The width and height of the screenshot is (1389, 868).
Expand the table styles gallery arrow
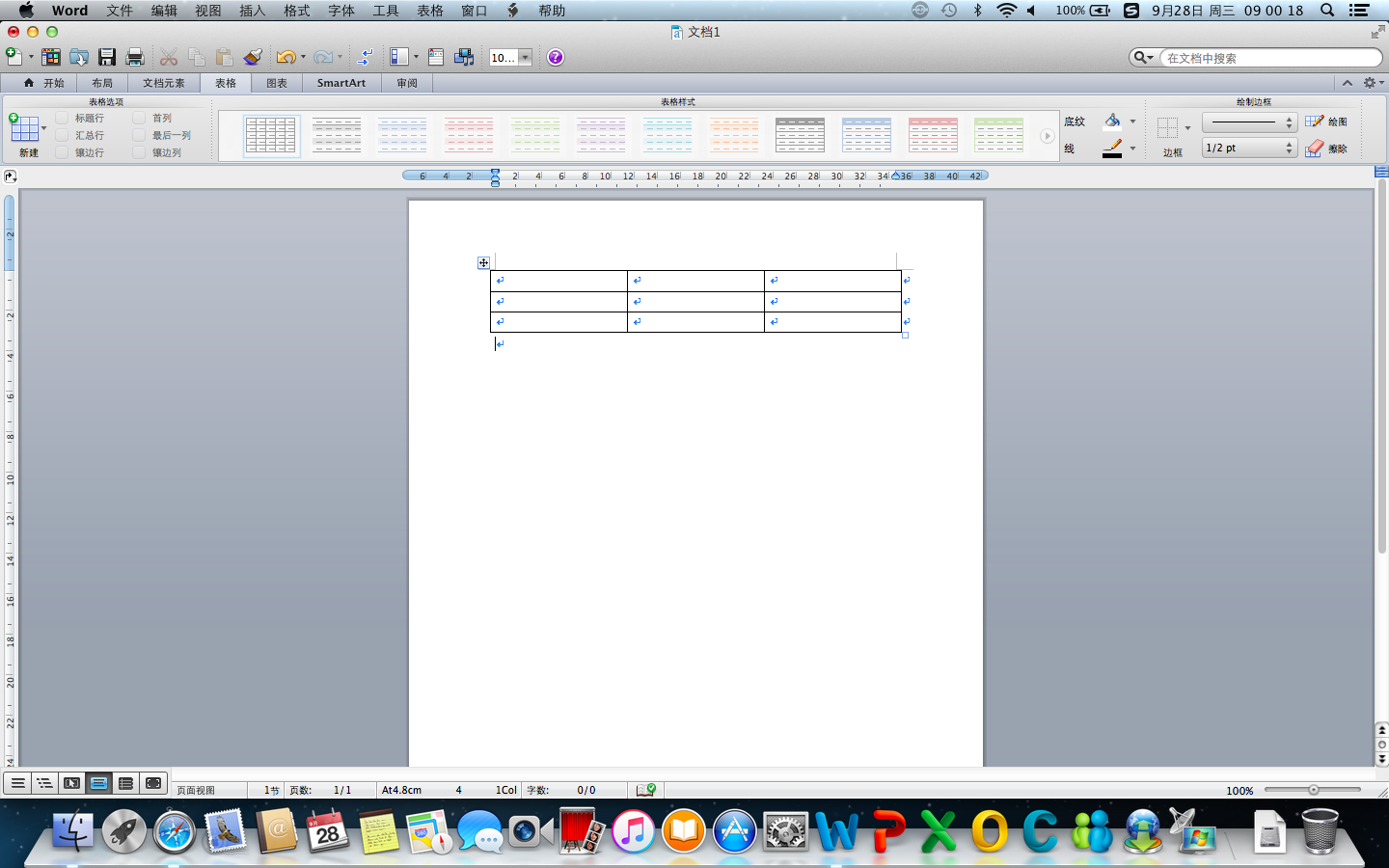[1047, 136]
